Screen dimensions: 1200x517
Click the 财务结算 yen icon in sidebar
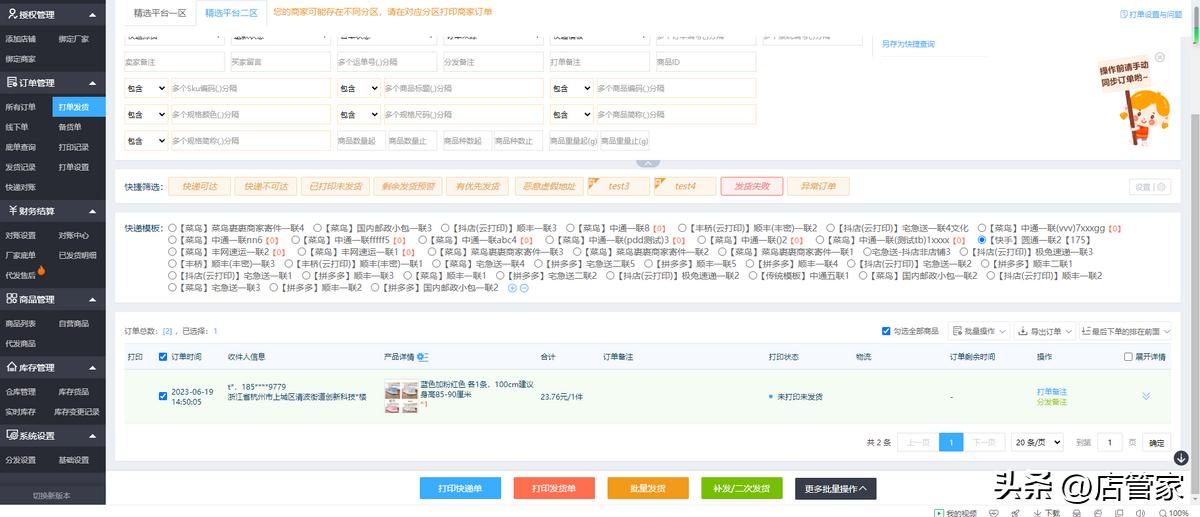point(11,211)
